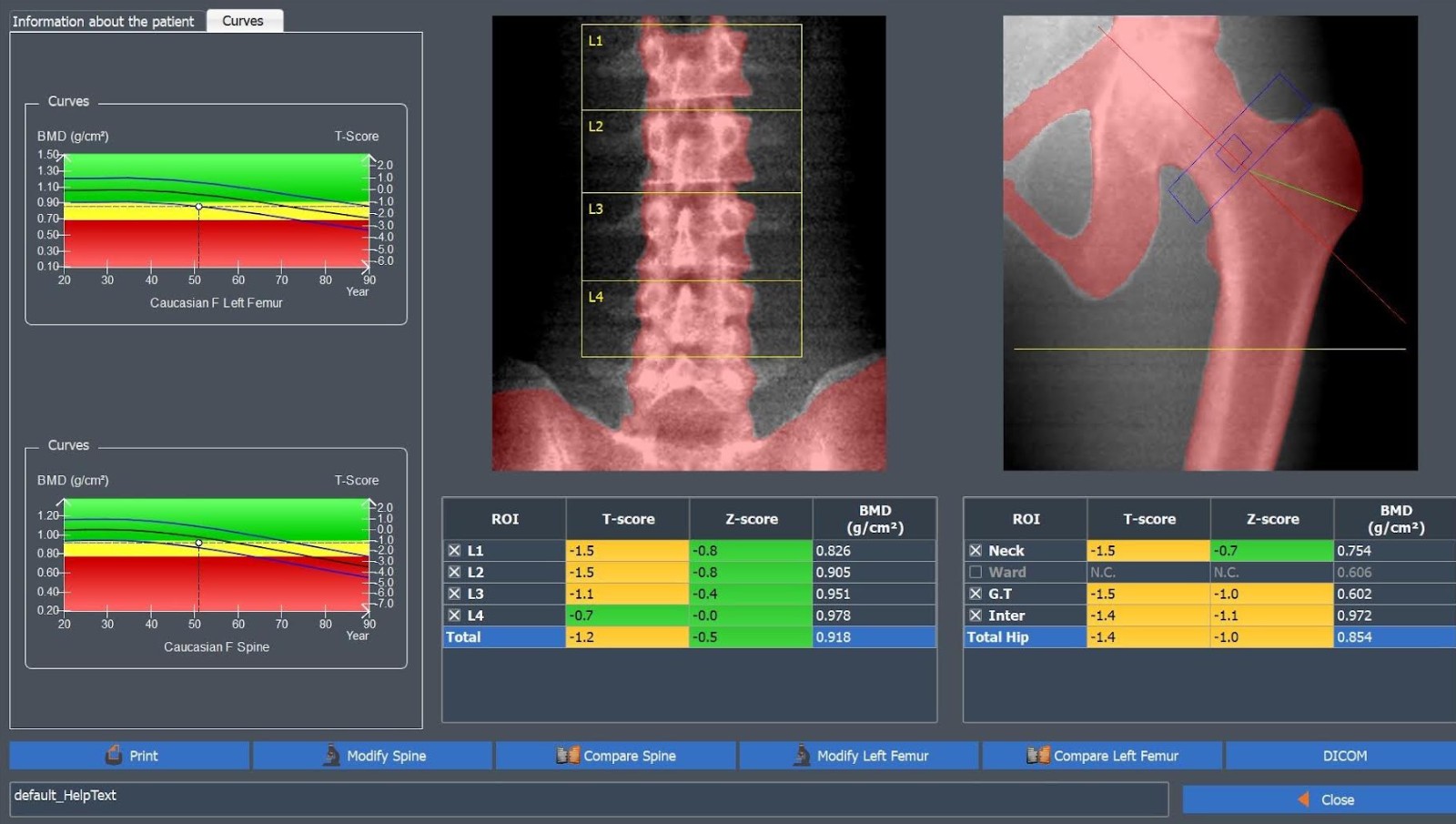Click the left femur scan image
This screenshot has width=1456, height=824.
click(x=1210, y=243)
